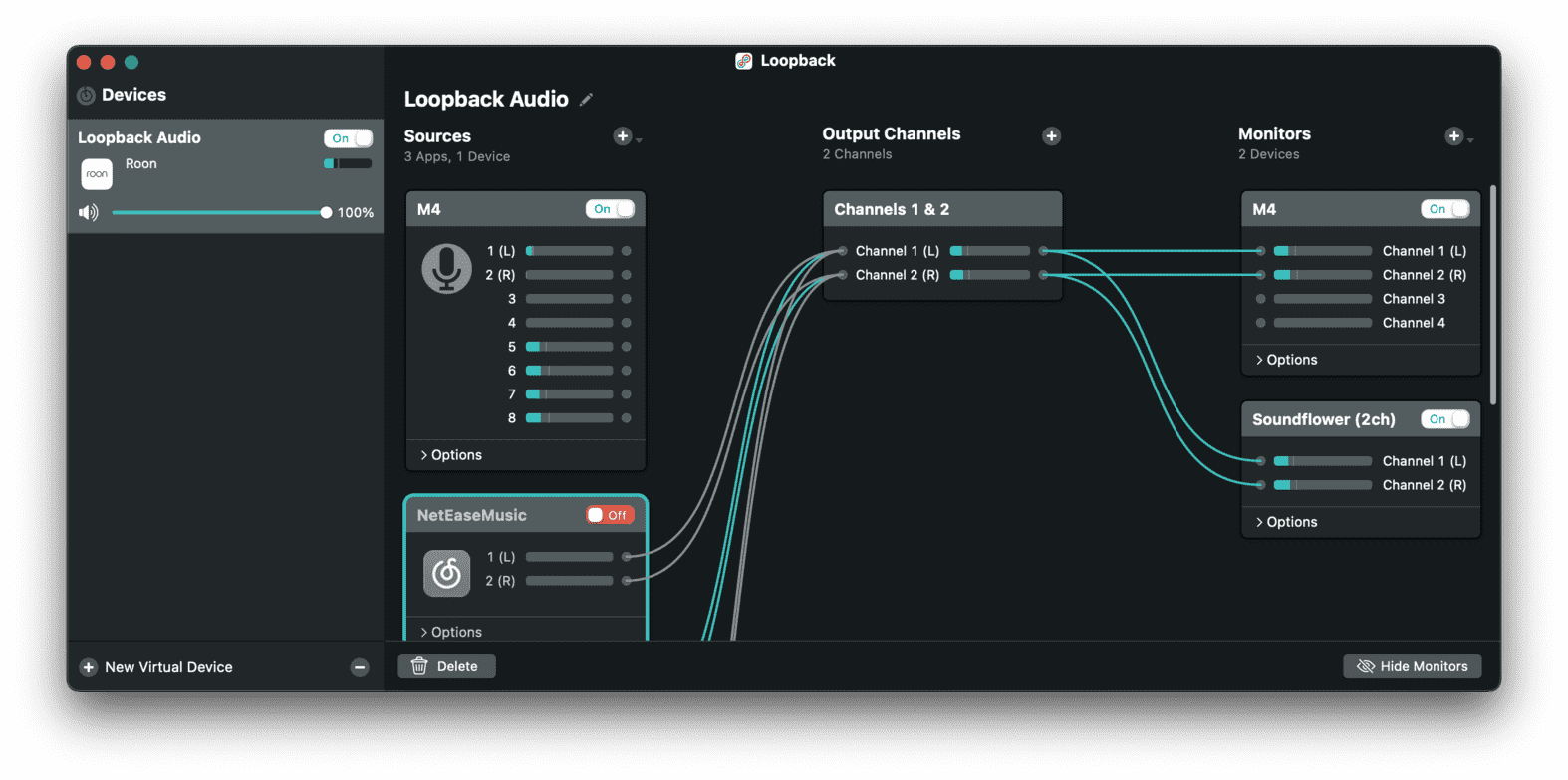Toggle the M4 source On switch
Screen dimensions: 1568x780
pyautogui.click(x=610, y=209)
